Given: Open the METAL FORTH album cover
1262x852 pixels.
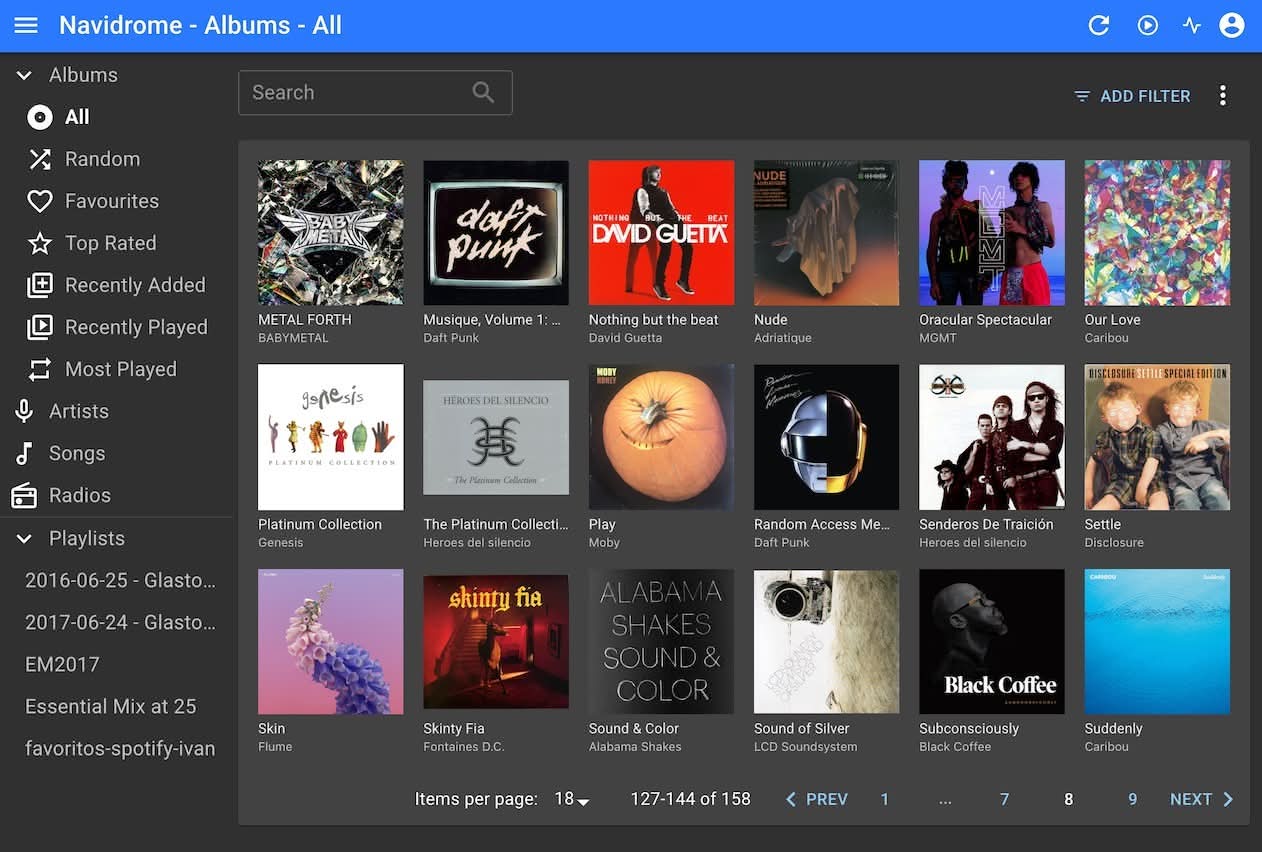Looking at the screenshot, I should (331, 232).
